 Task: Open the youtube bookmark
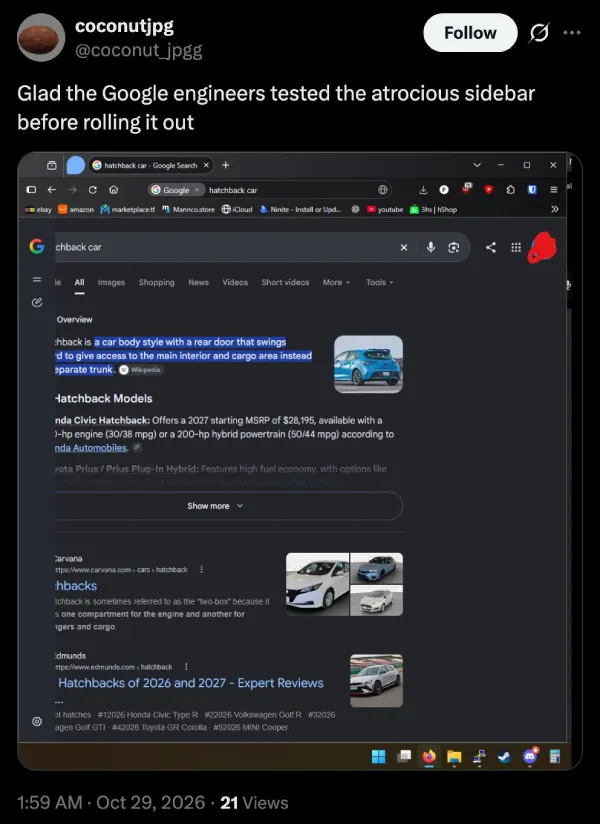click(385, 209)
